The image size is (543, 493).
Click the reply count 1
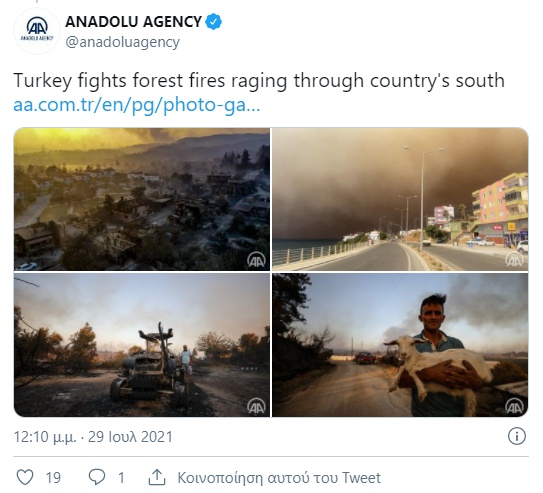coord(121,478)
